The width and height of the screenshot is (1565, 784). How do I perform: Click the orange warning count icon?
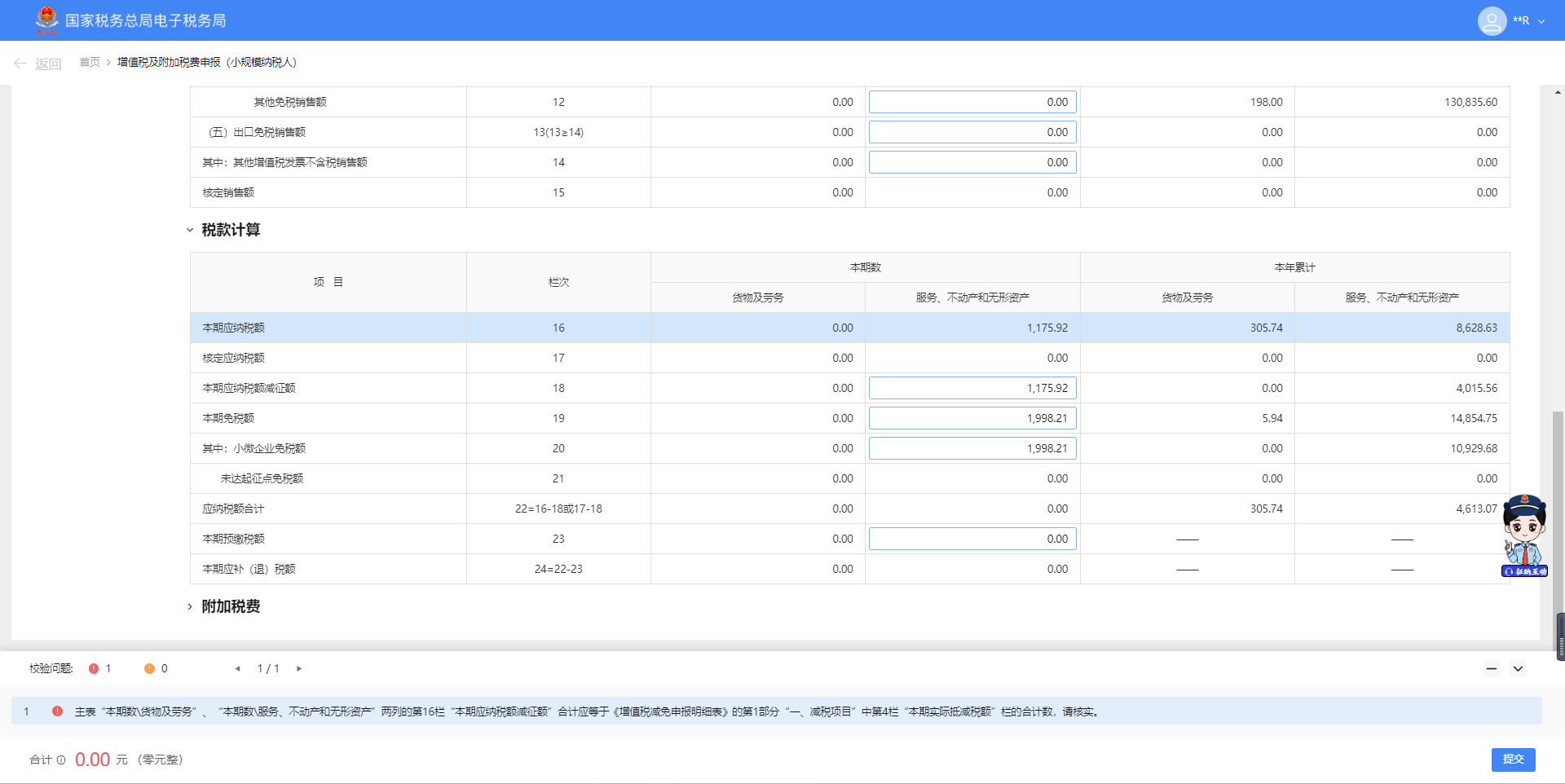pyautogui.click(x=149, y=668)
